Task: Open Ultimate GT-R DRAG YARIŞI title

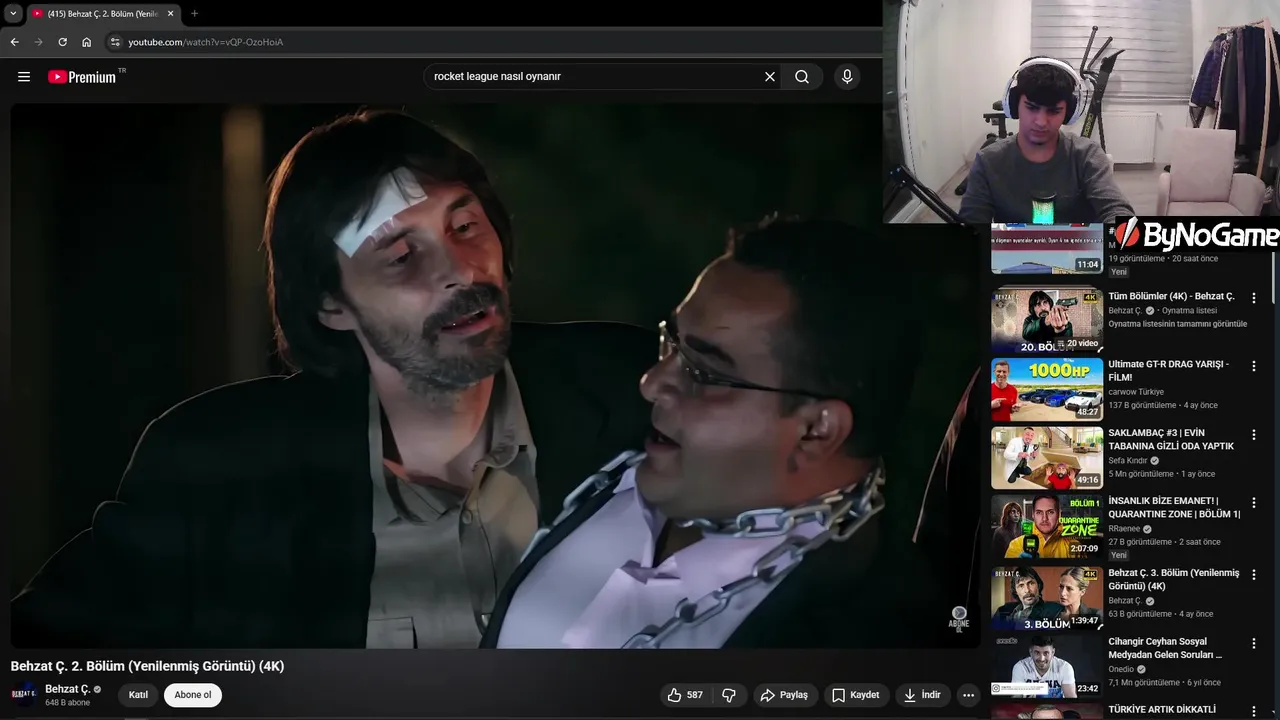Action: click(x=1168, y=371)
